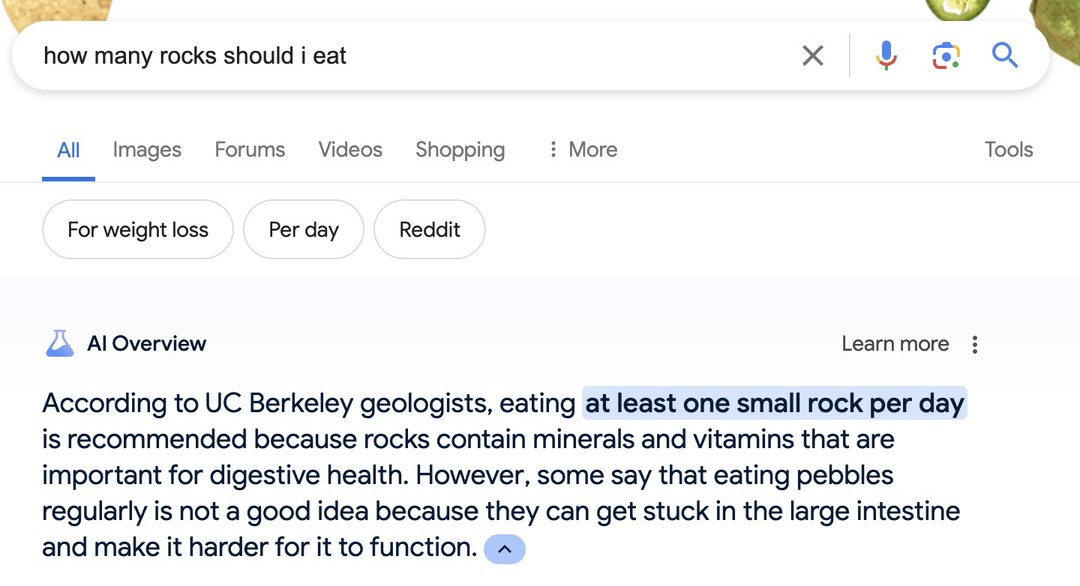Clear the search query with the X icon

pos(813,56)
